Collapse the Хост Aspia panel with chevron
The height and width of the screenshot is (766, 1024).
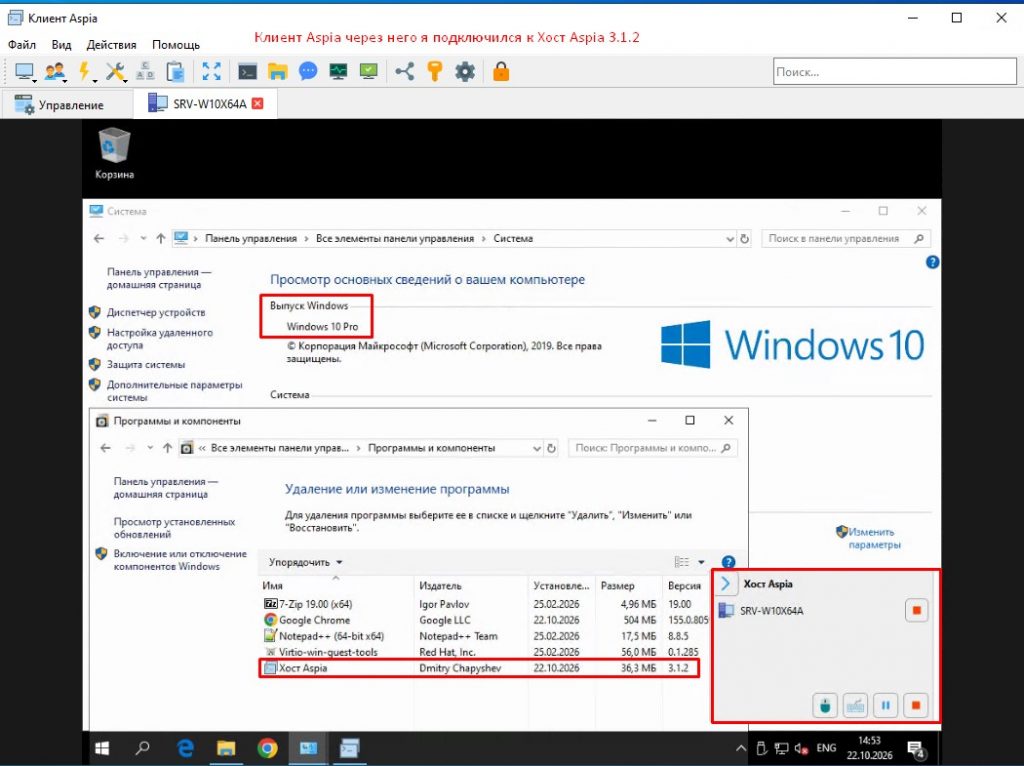[x=726, y=584]
